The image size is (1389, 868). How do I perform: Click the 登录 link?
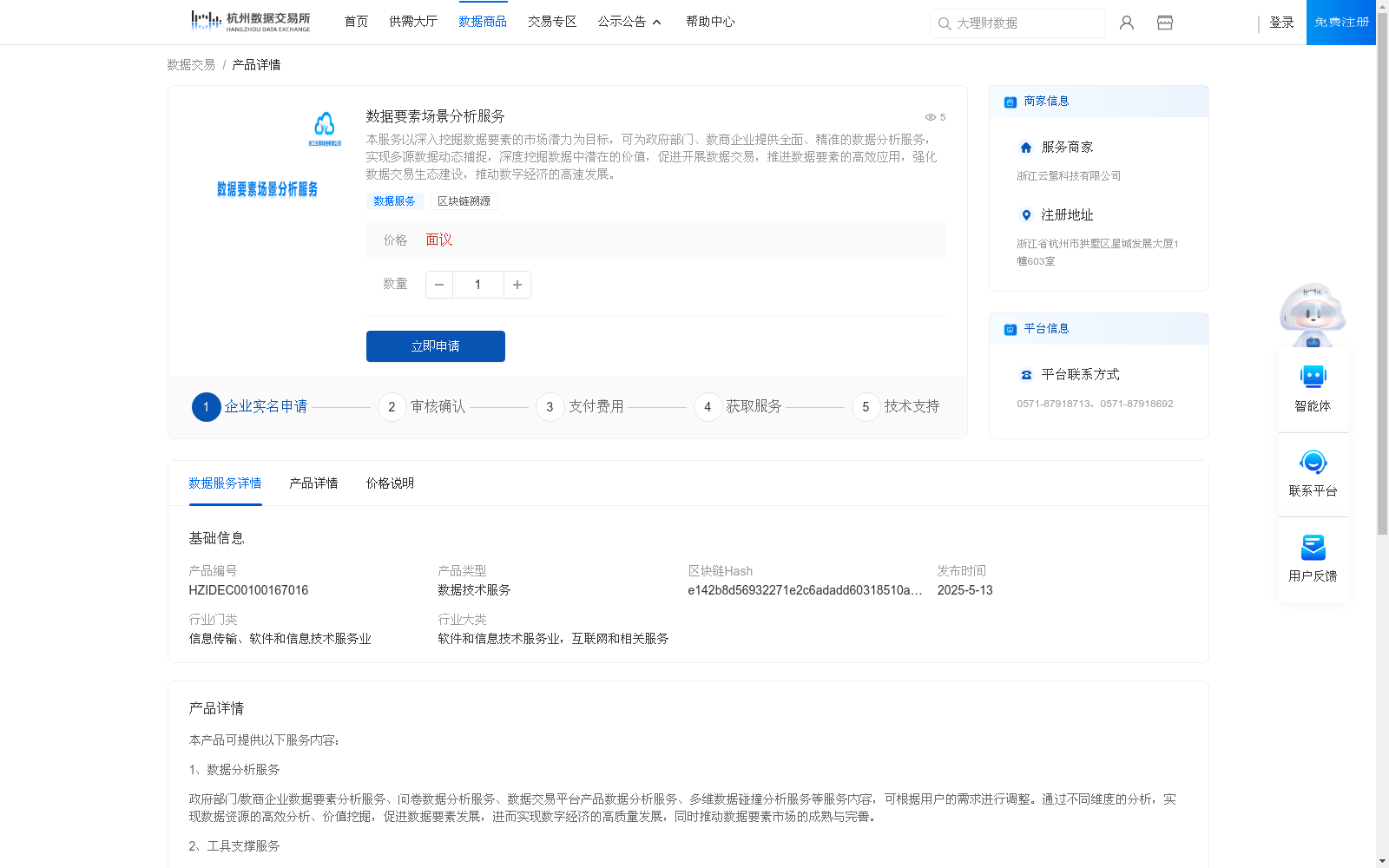click(x=1281, y=23)
